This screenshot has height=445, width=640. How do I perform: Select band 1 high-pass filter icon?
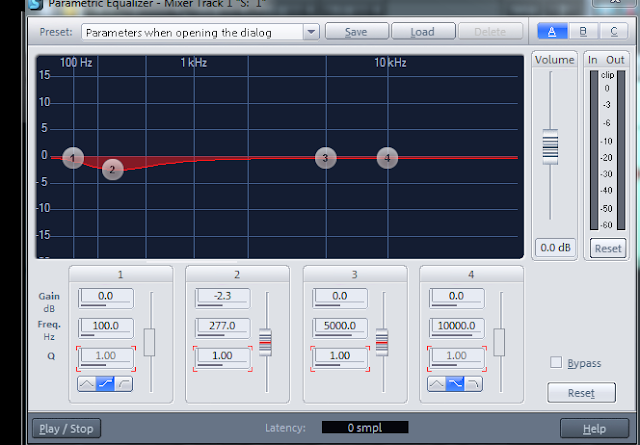[124, 384]
